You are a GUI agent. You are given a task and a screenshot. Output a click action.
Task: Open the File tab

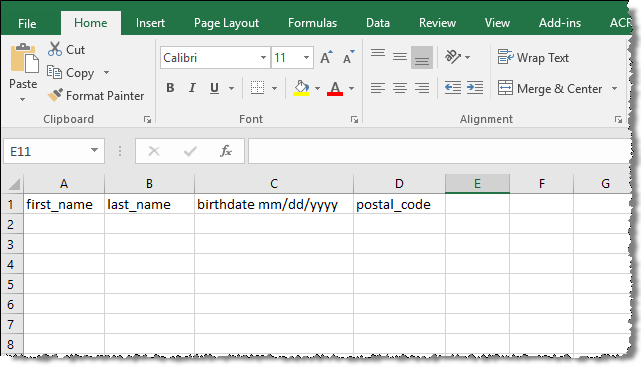point(27,24)
